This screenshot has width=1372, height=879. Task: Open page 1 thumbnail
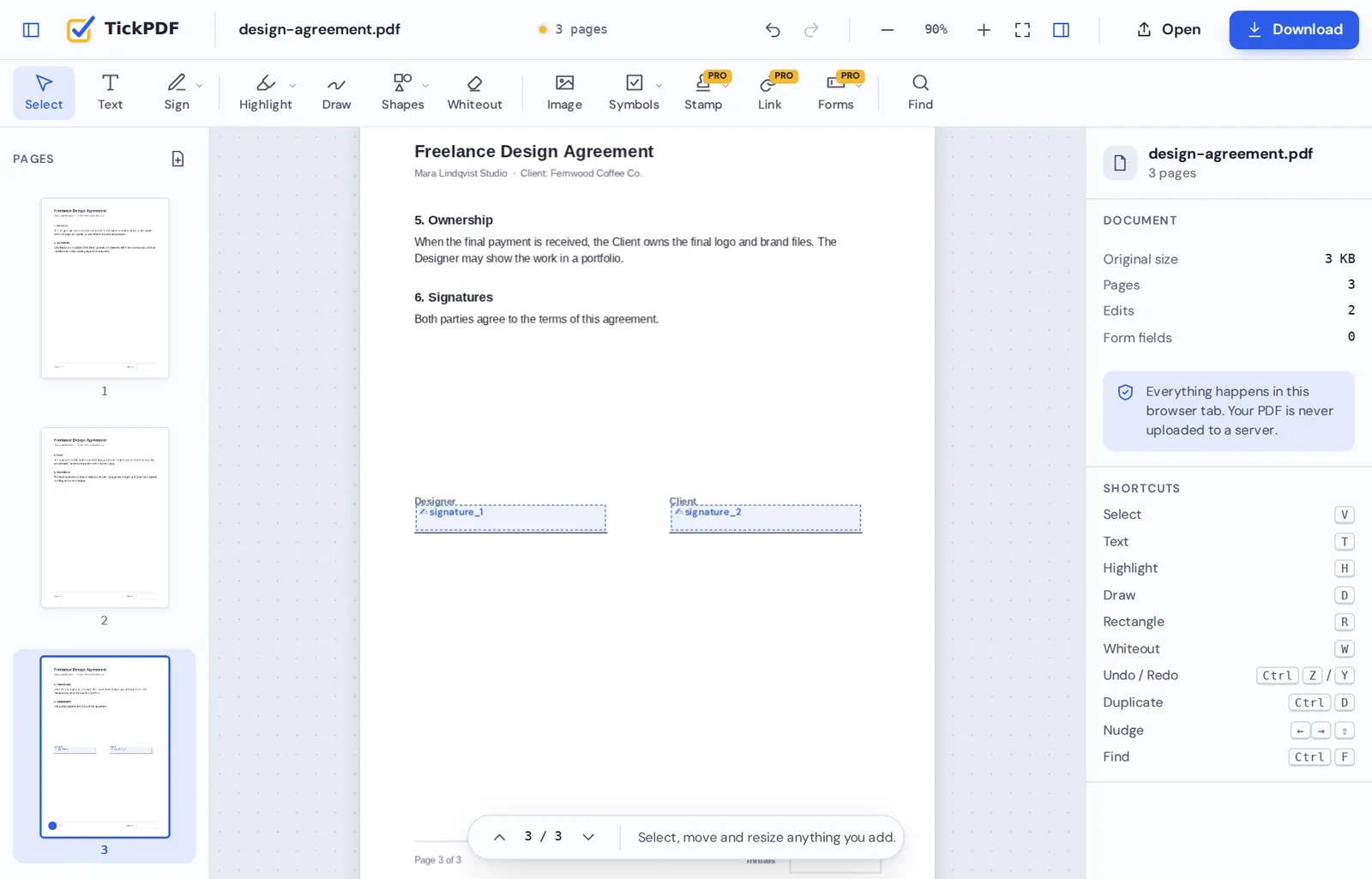[105, 288]
